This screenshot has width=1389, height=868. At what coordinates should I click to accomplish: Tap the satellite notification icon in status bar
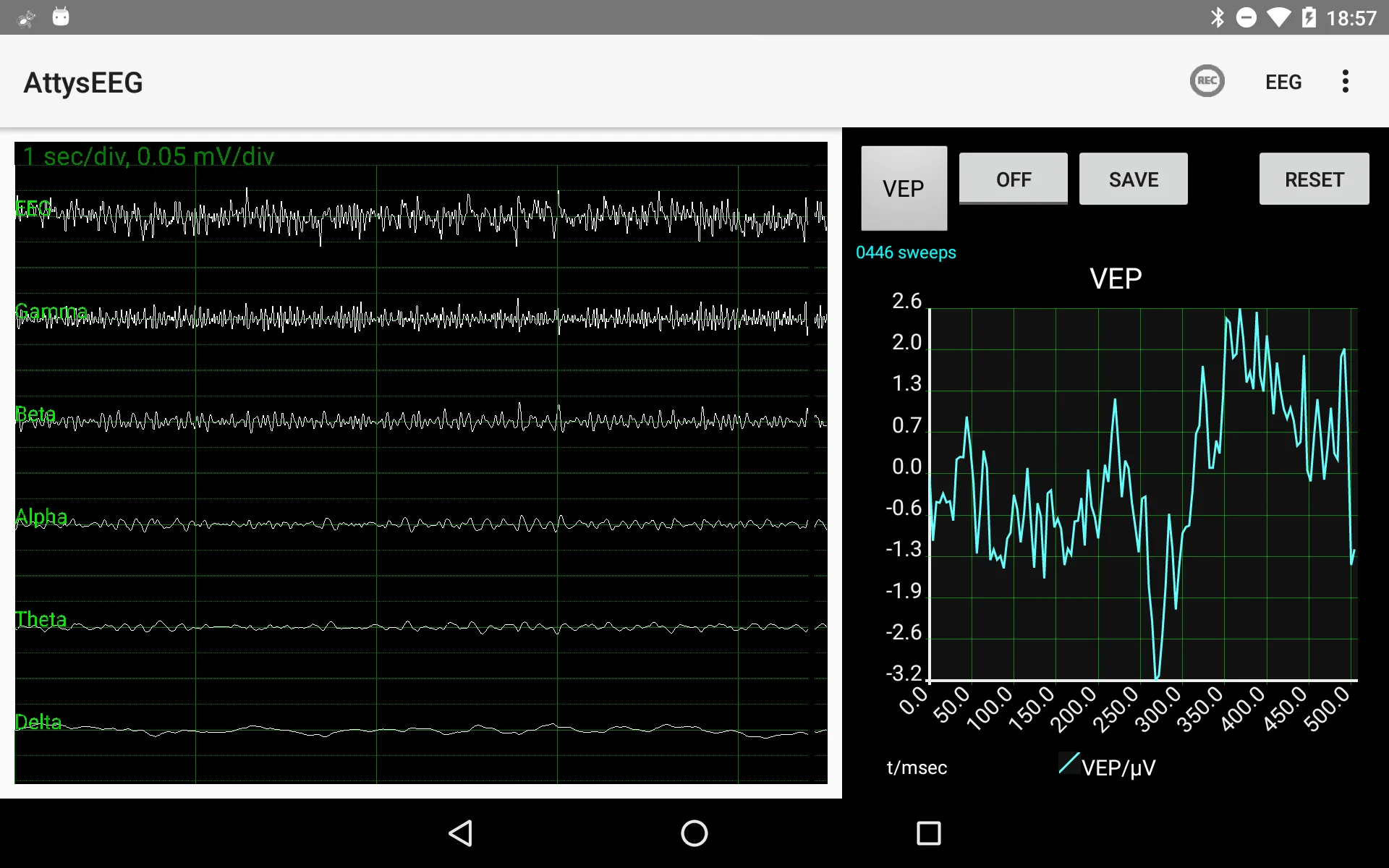coord(26,17)
